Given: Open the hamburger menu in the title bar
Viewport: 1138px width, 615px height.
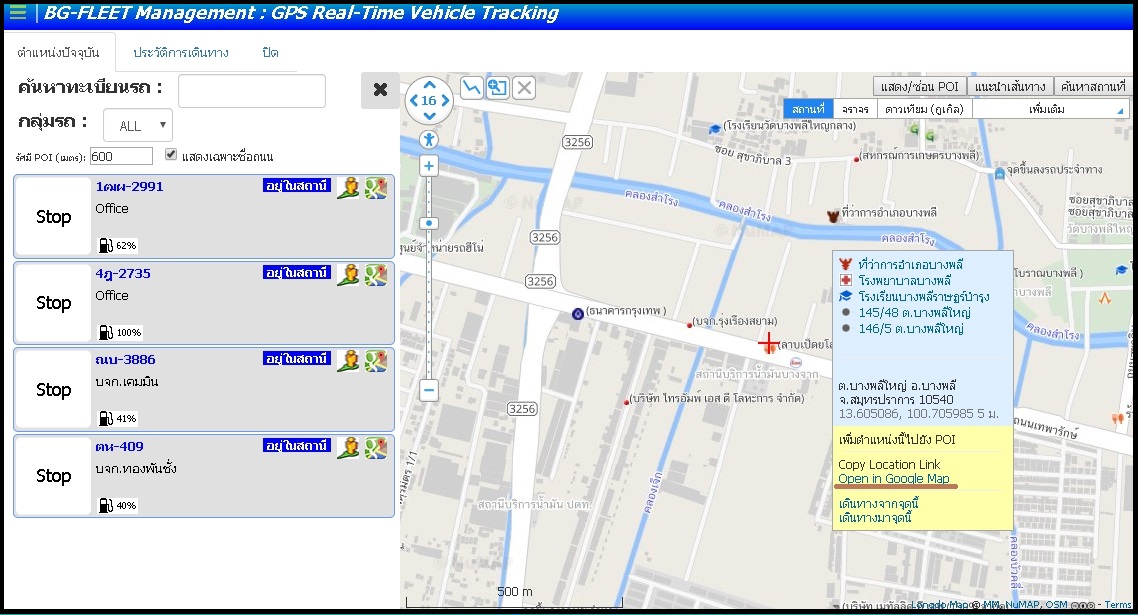Looking at the screenshot, I should [x=17, y=12].
